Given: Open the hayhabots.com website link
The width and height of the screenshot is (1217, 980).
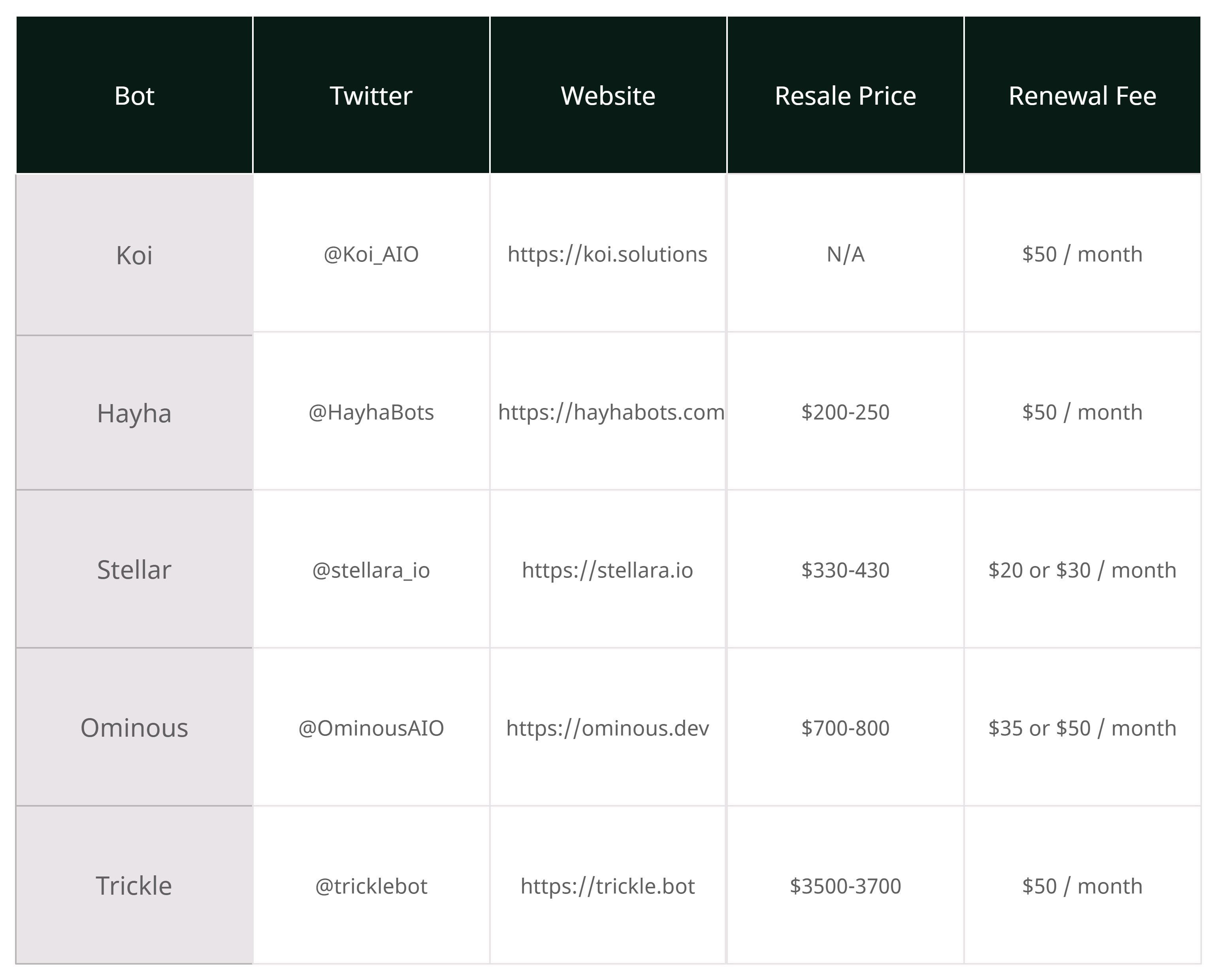Looking at the screenshot, I should (x=610, y=413).
